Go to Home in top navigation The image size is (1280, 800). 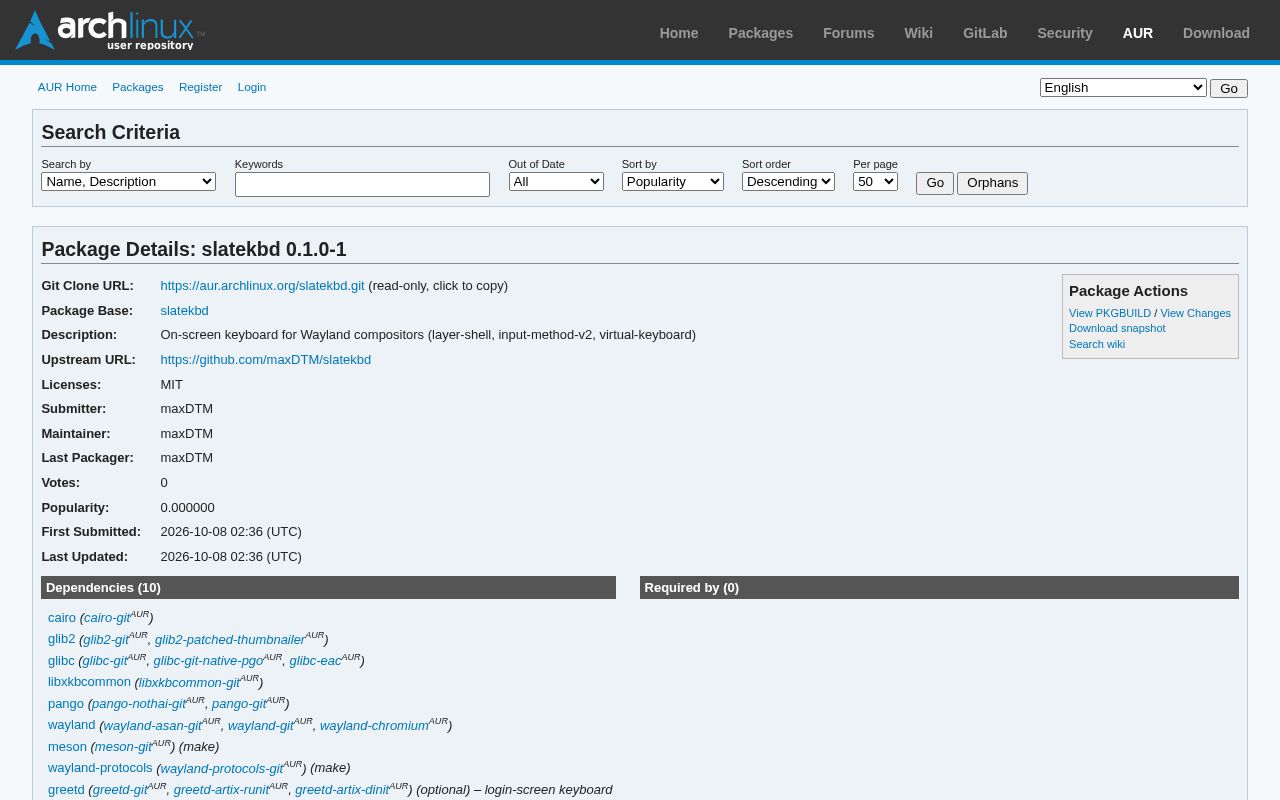pyautogui.click(x=679, y=33)
